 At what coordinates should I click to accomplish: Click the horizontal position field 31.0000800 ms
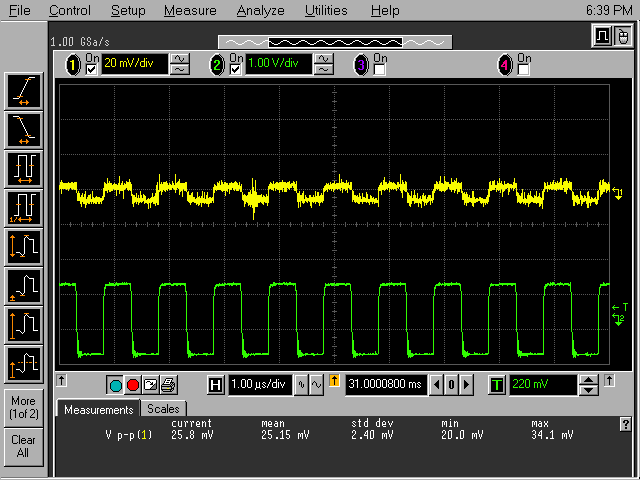tap(384, 385)
